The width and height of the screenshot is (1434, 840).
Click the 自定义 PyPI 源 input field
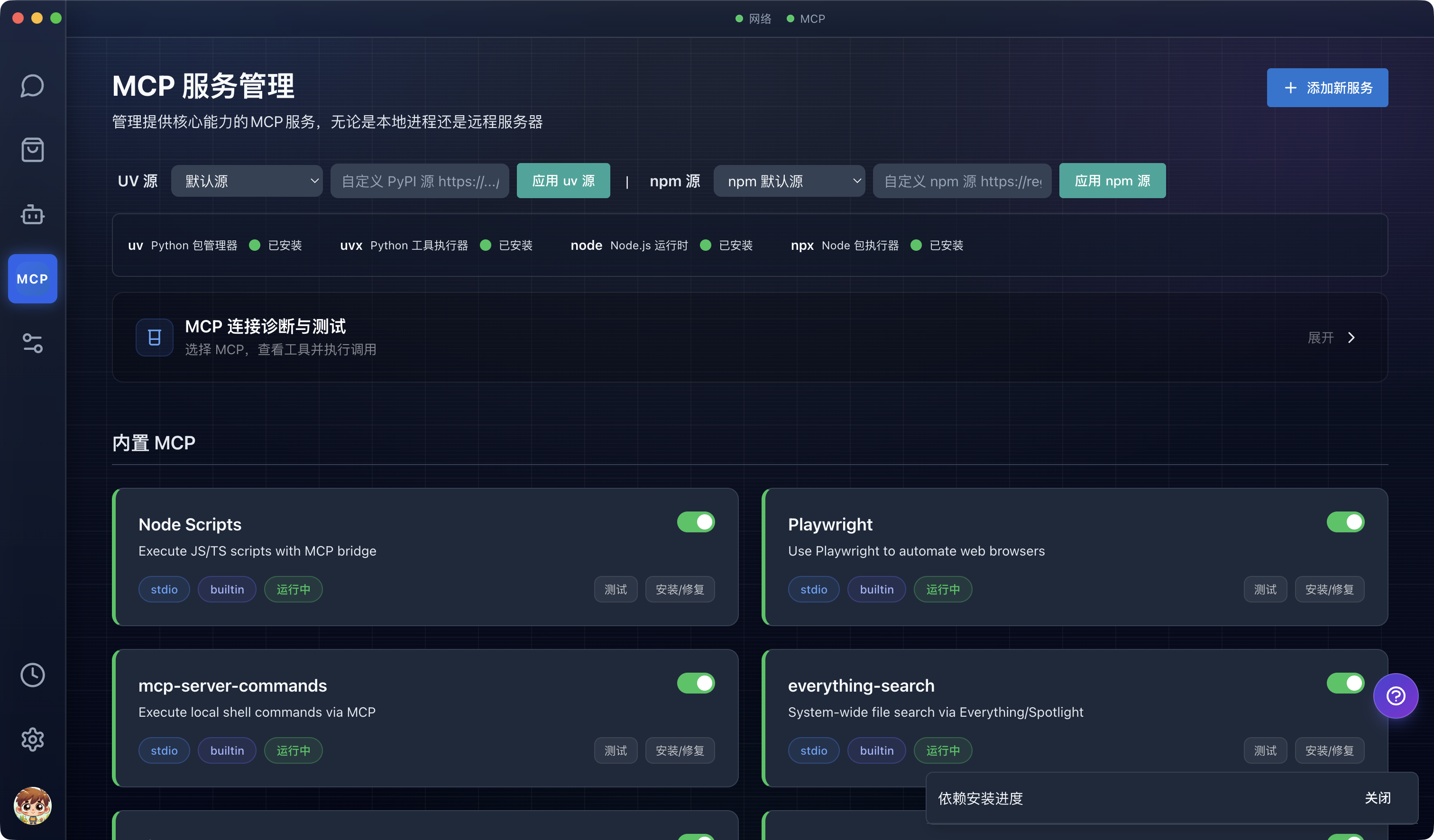click(419, 181)
